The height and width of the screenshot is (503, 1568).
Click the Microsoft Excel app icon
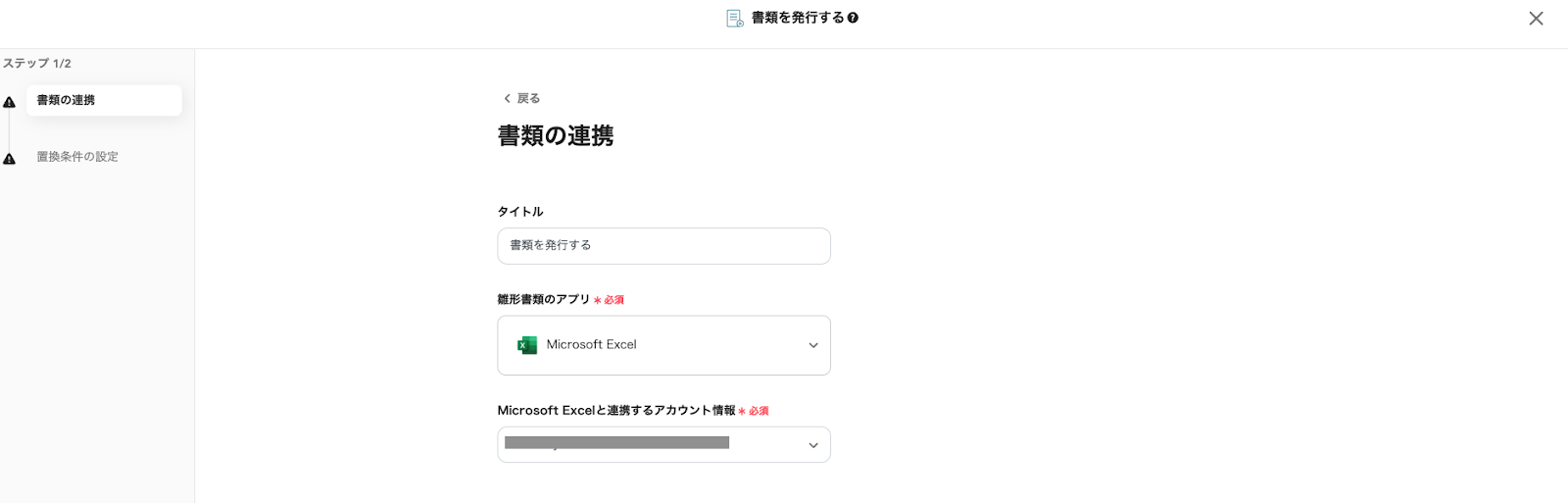pyautogui.click(x=527, y=345)
